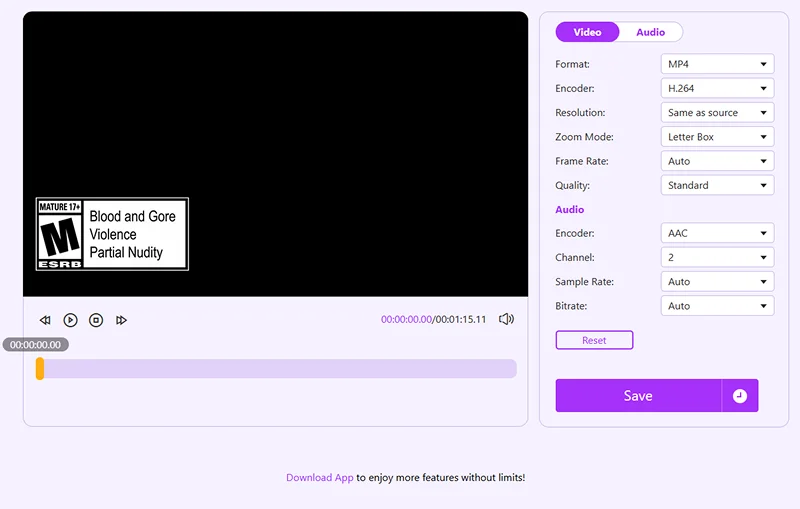Click the clock icon beside Save
The height and width of the screenshot is (509, 800).
point(740,396)
